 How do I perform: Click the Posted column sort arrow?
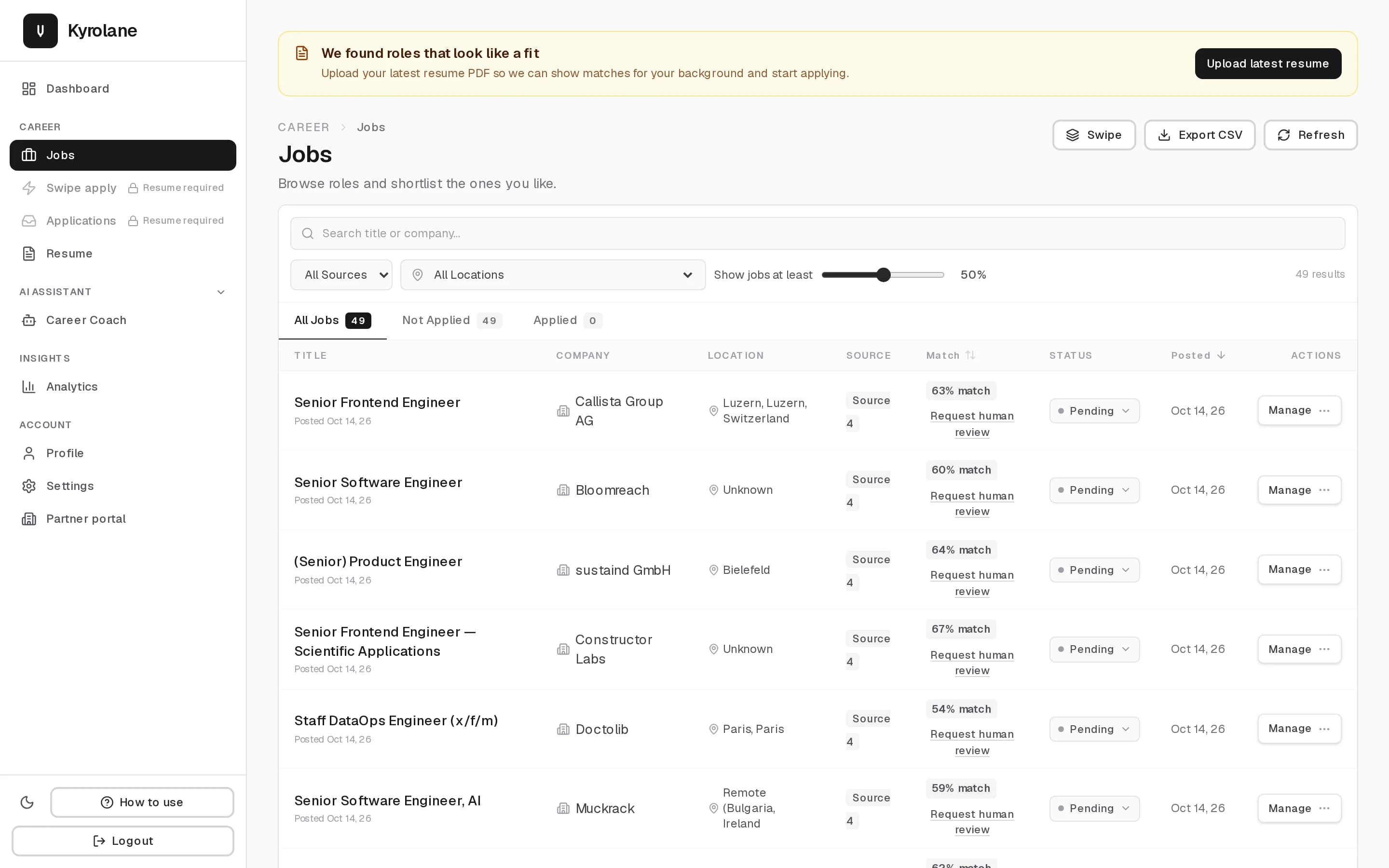pos(1221,355)
